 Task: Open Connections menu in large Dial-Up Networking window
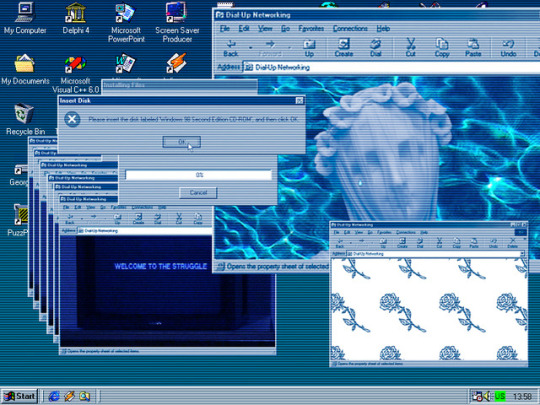[350, 29]
